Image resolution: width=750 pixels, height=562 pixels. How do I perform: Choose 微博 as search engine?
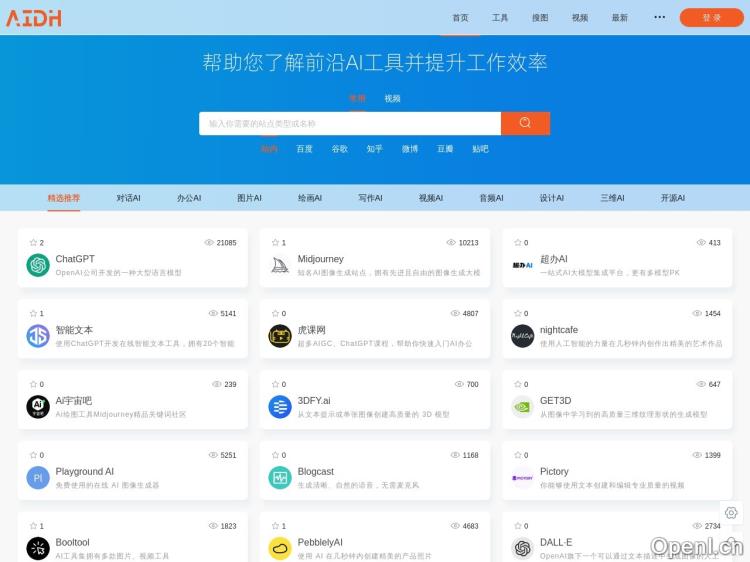pyautogui.click(x=410, y=149)
